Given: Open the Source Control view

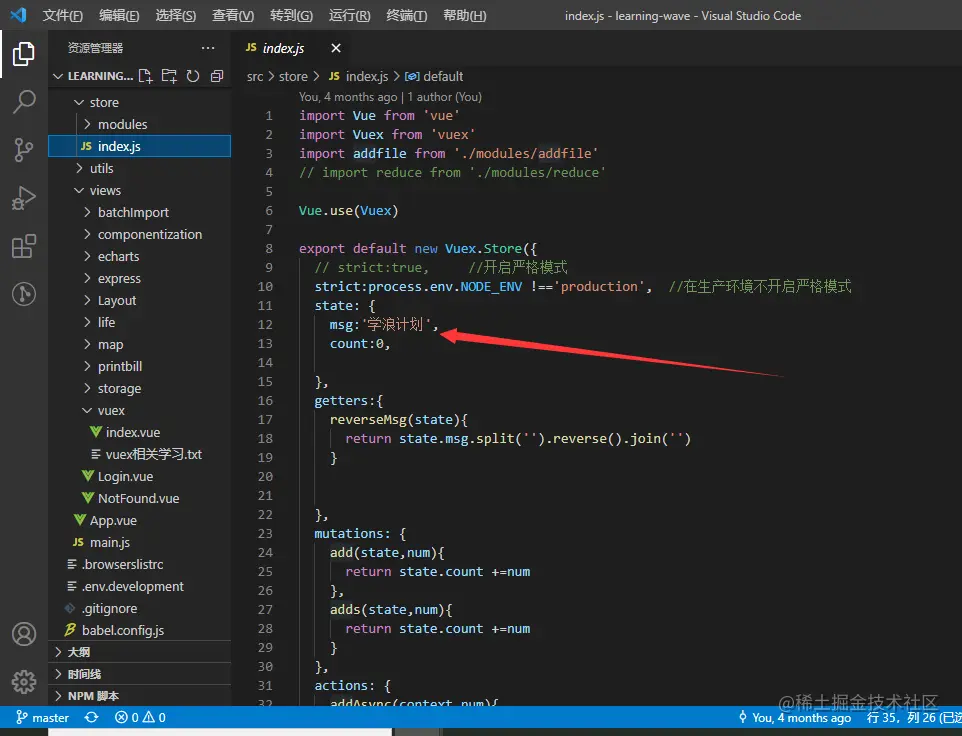Looking at the screenshot, I should 23,150.
